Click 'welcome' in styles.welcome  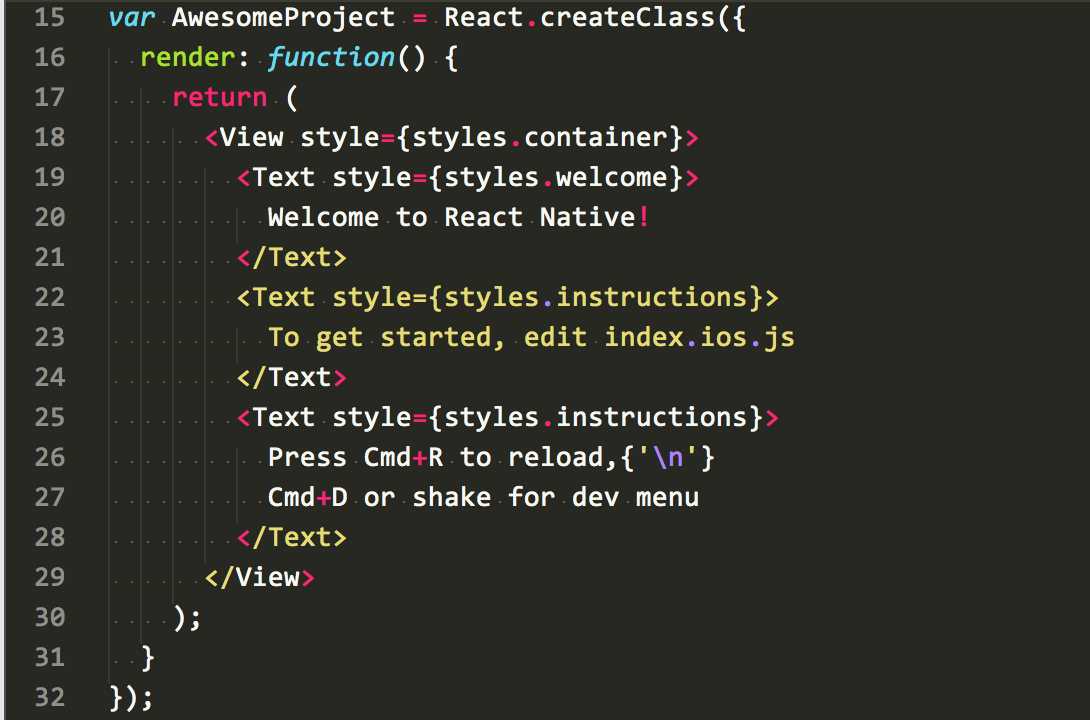point(612,177)
